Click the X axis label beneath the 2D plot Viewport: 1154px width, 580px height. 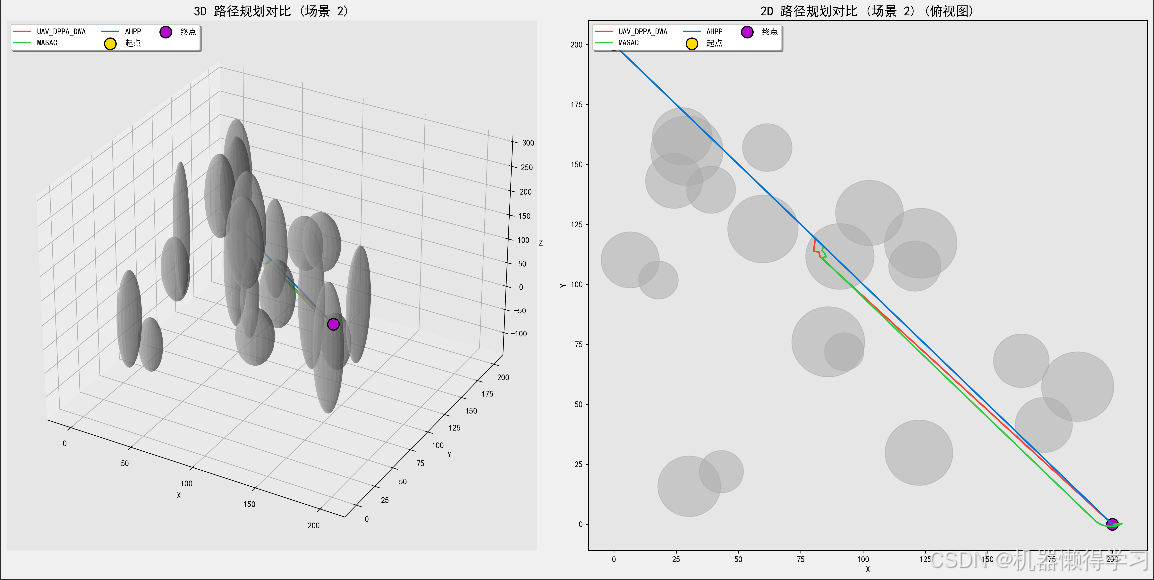868,569
